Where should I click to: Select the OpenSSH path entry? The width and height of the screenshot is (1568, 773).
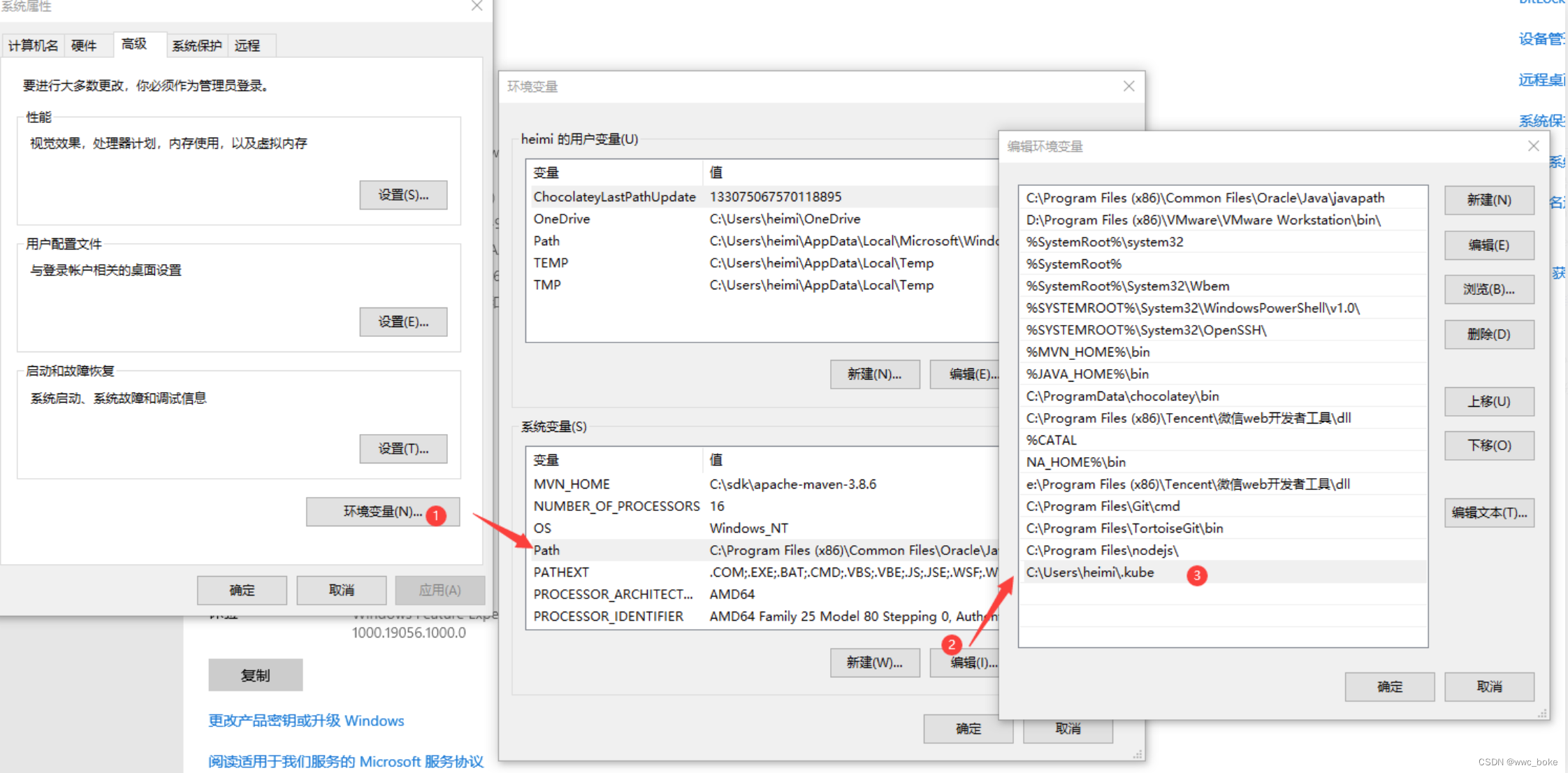1223,330
